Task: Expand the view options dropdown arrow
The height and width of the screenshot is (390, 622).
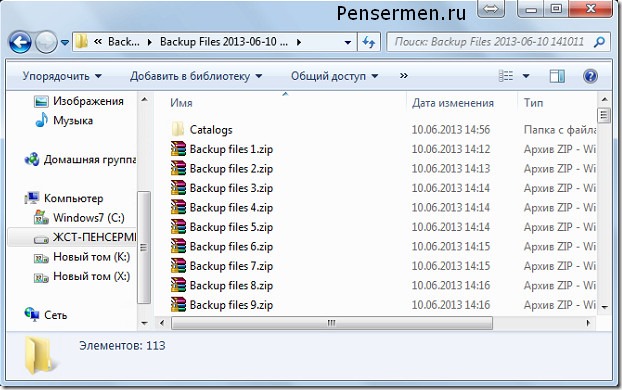Action: coord(526,76)
